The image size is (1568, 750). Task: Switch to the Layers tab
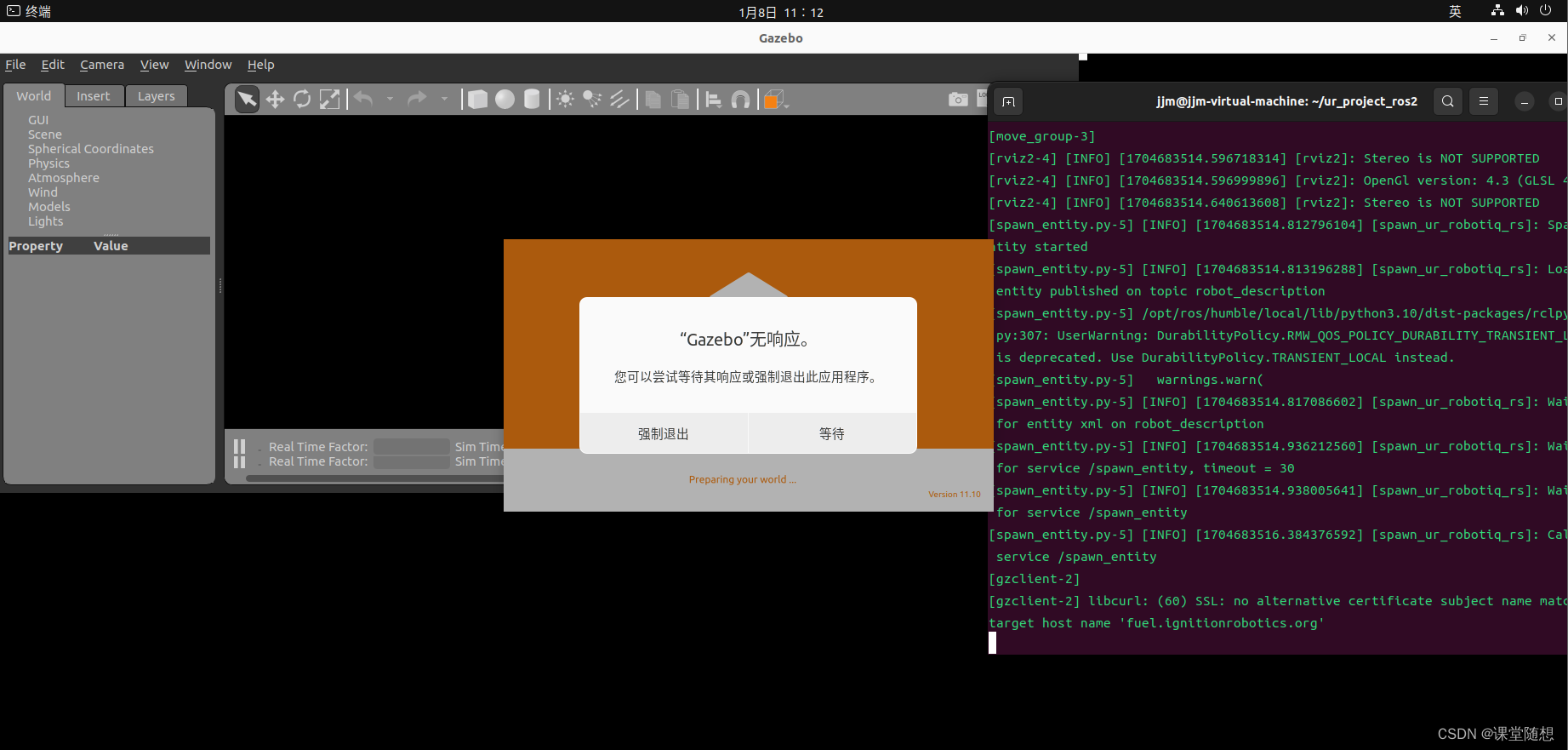[x=157, y=96]
